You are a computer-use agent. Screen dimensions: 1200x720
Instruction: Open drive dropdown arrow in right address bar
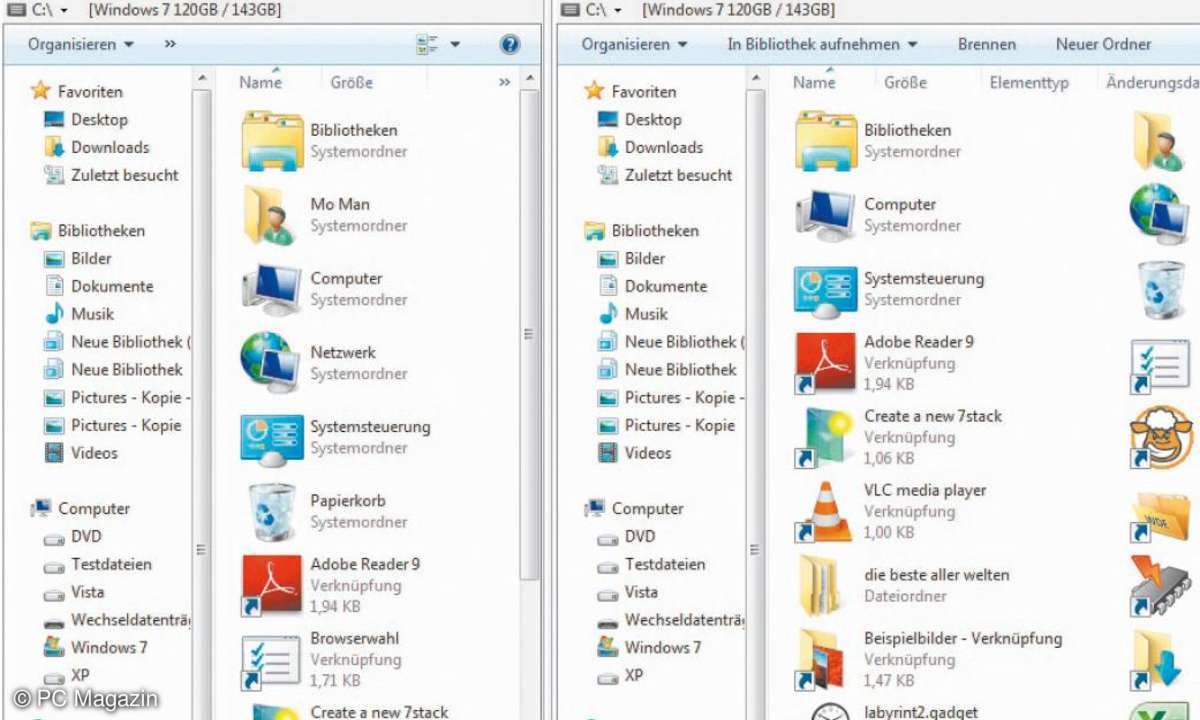(x=618, y=10)
